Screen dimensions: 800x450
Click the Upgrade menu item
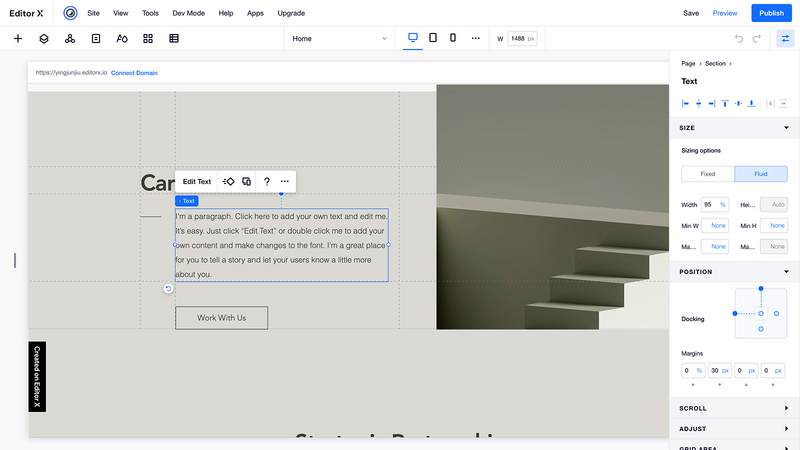click(x=291, y=13)
